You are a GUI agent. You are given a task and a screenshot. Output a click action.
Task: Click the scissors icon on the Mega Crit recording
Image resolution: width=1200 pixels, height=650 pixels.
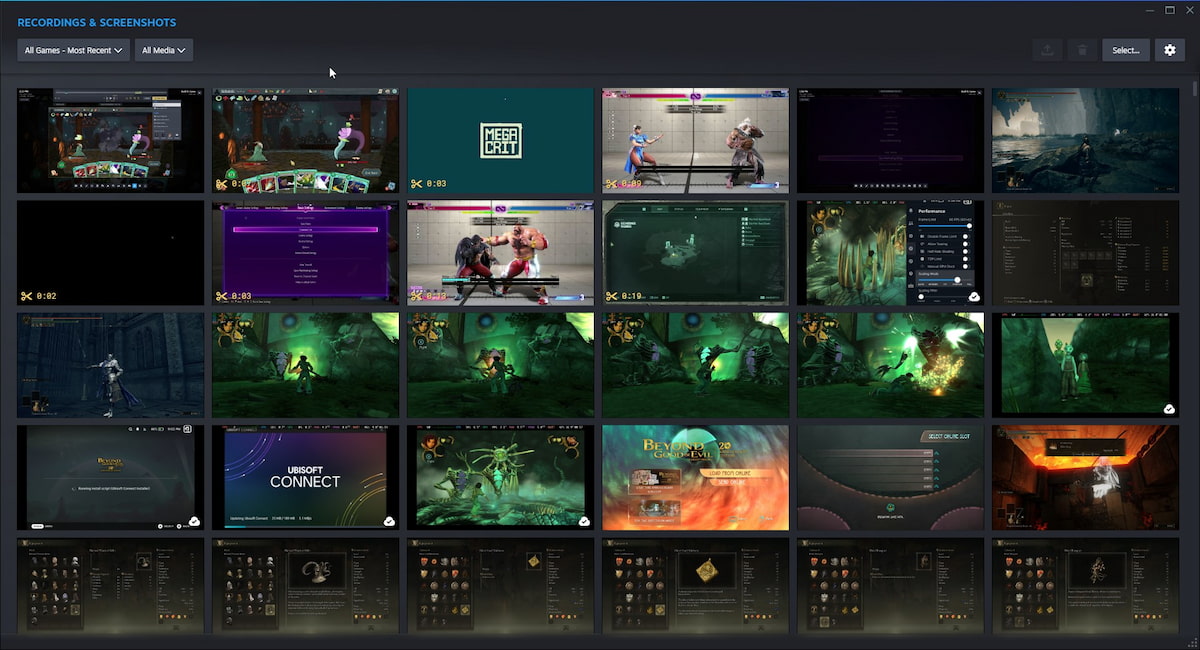[416, 184]
